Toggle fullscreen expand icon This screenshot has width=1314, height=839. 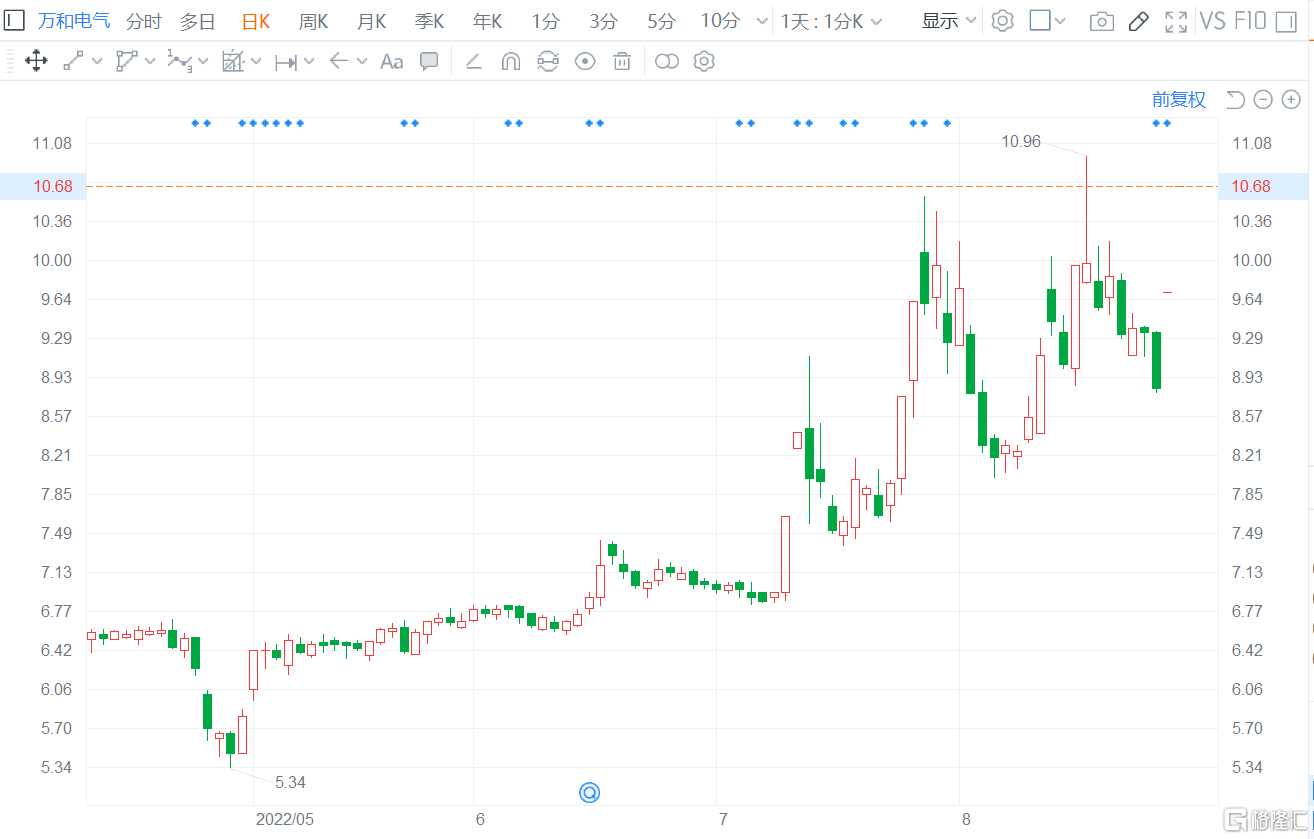(1176, 22)
